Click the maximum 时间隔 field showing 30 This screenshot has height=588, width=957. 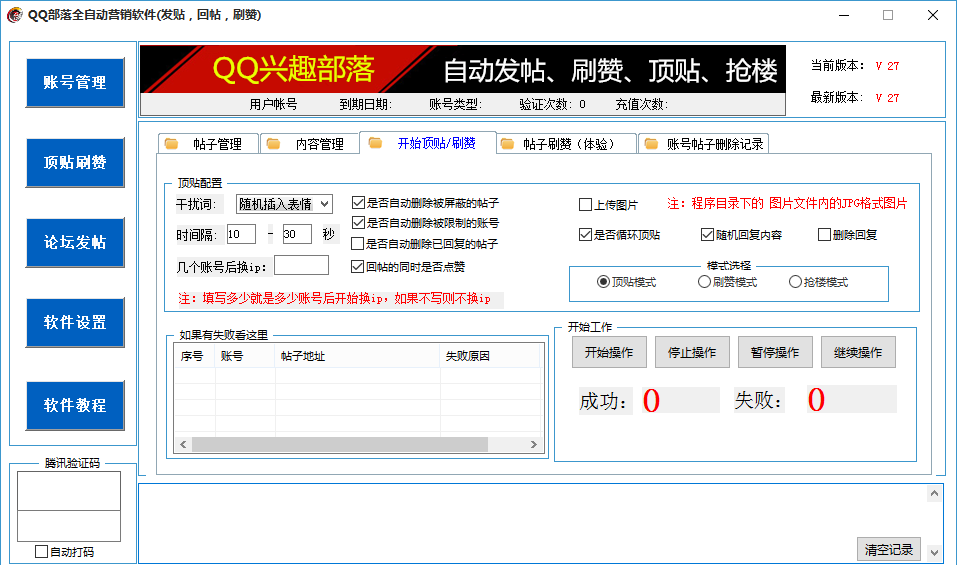(297, 234)
